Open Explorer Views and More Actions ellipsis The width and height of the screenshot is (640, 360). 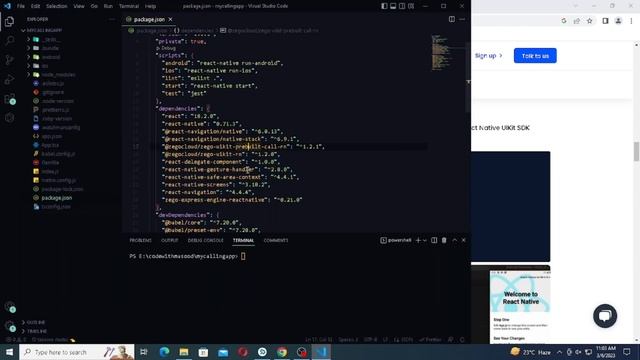click(x=112, y=19)
